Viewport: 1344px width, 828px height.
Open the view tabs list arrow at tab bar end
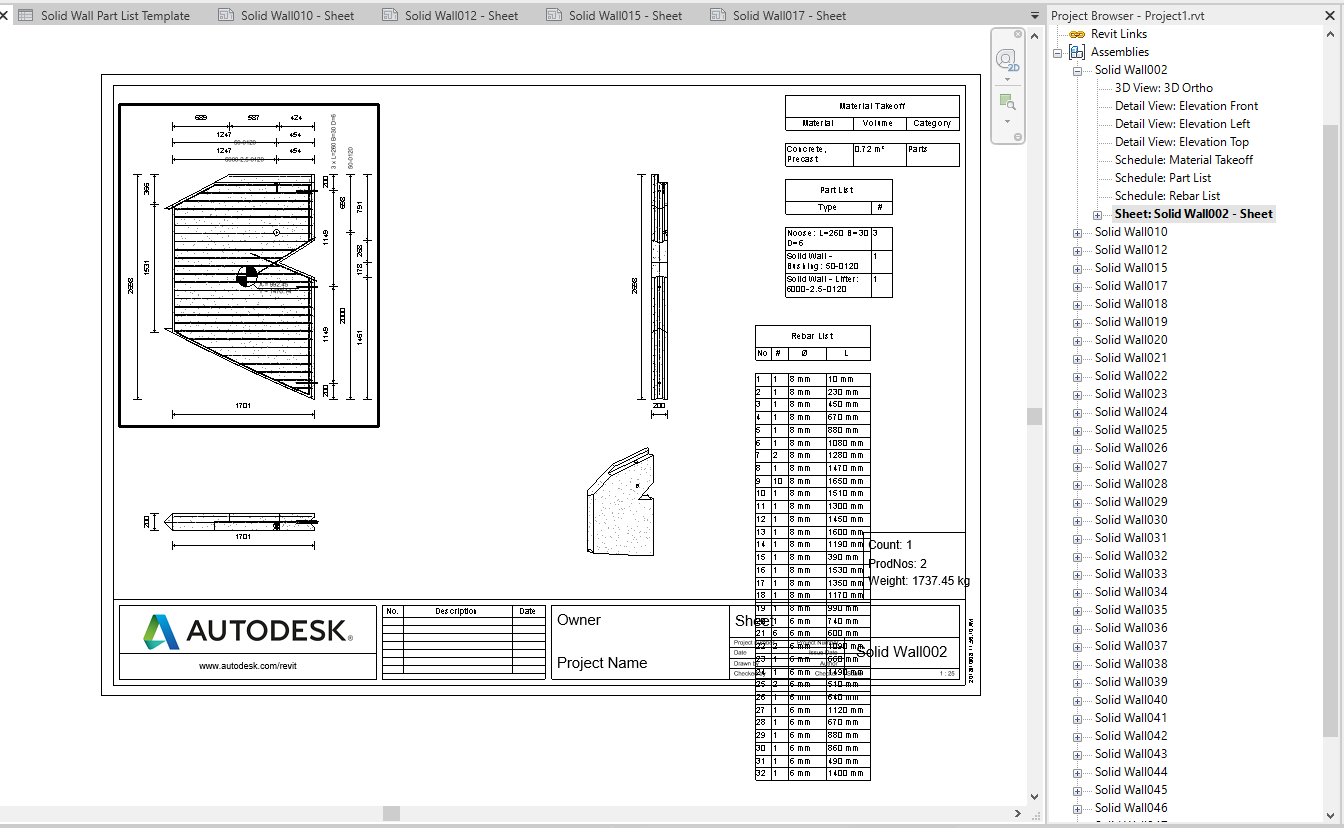click(1034, 15)
